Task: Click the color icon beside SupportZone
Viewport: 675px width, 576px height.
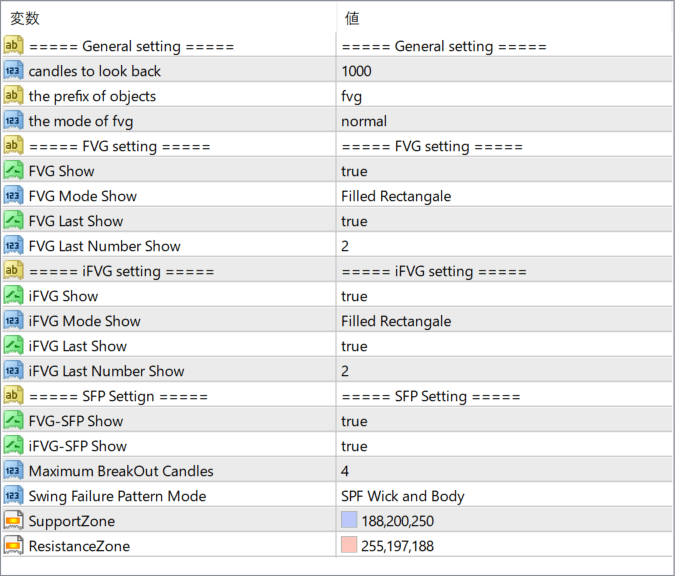Action: (13, 521)
